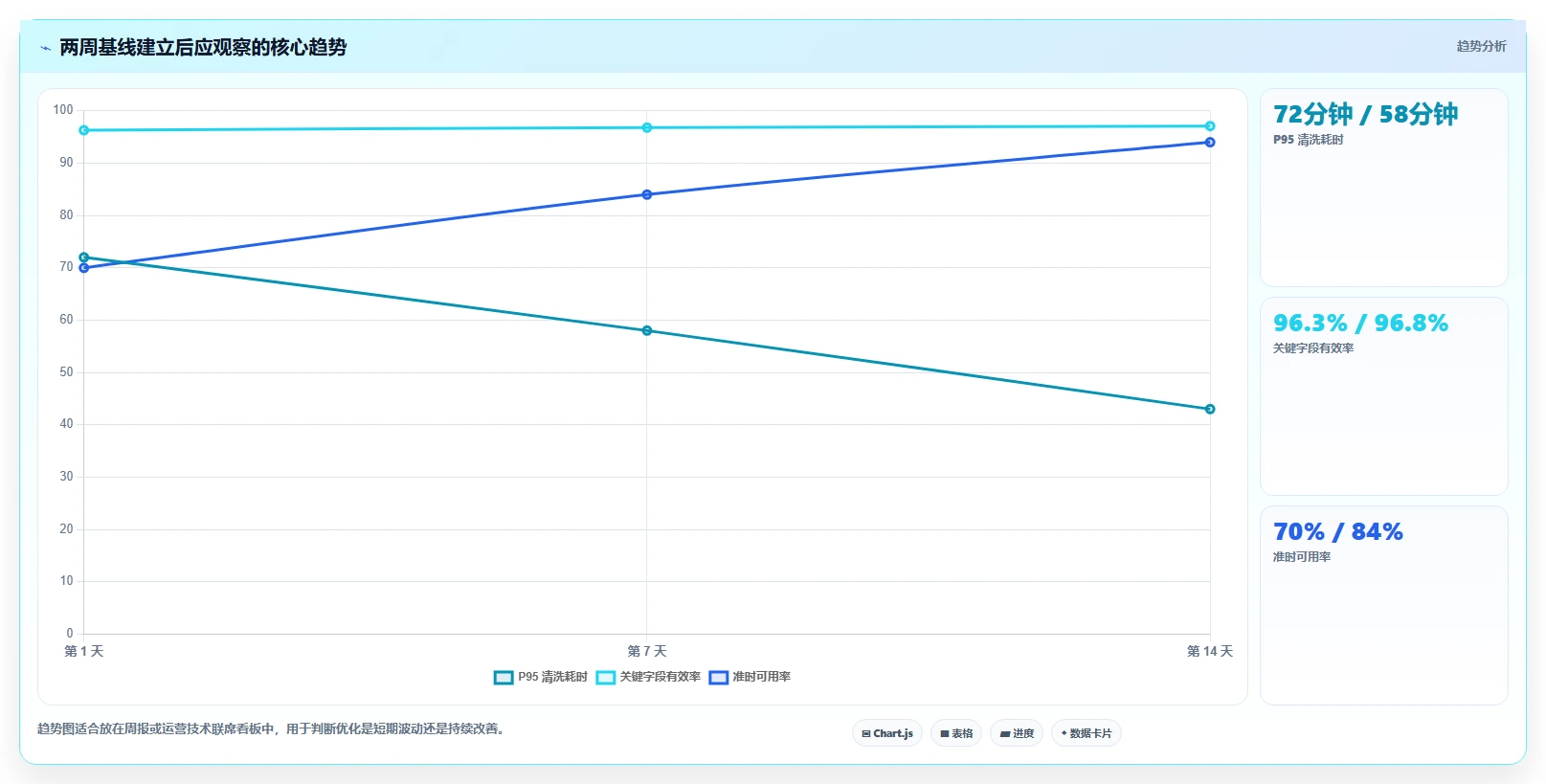
Task: Click the 表格 tag chip
Action: [956, 733]
